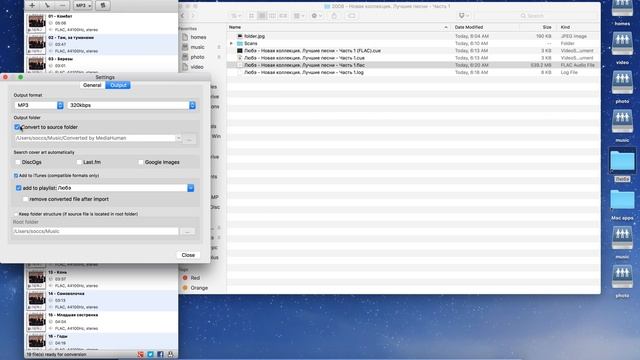The image size is (640, 360).
Task: Sort Finder list by Name column
Action: click(339, 27)
